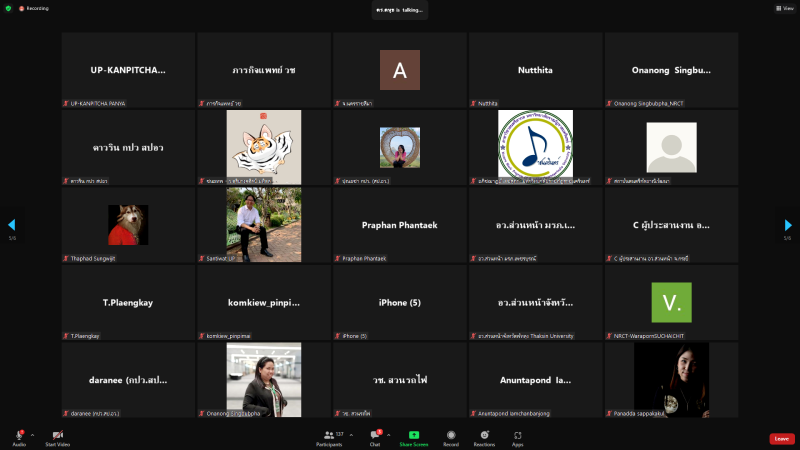Open the Participants panel
The width and height of the screenshot is (800, 450).
coord(329,436)
